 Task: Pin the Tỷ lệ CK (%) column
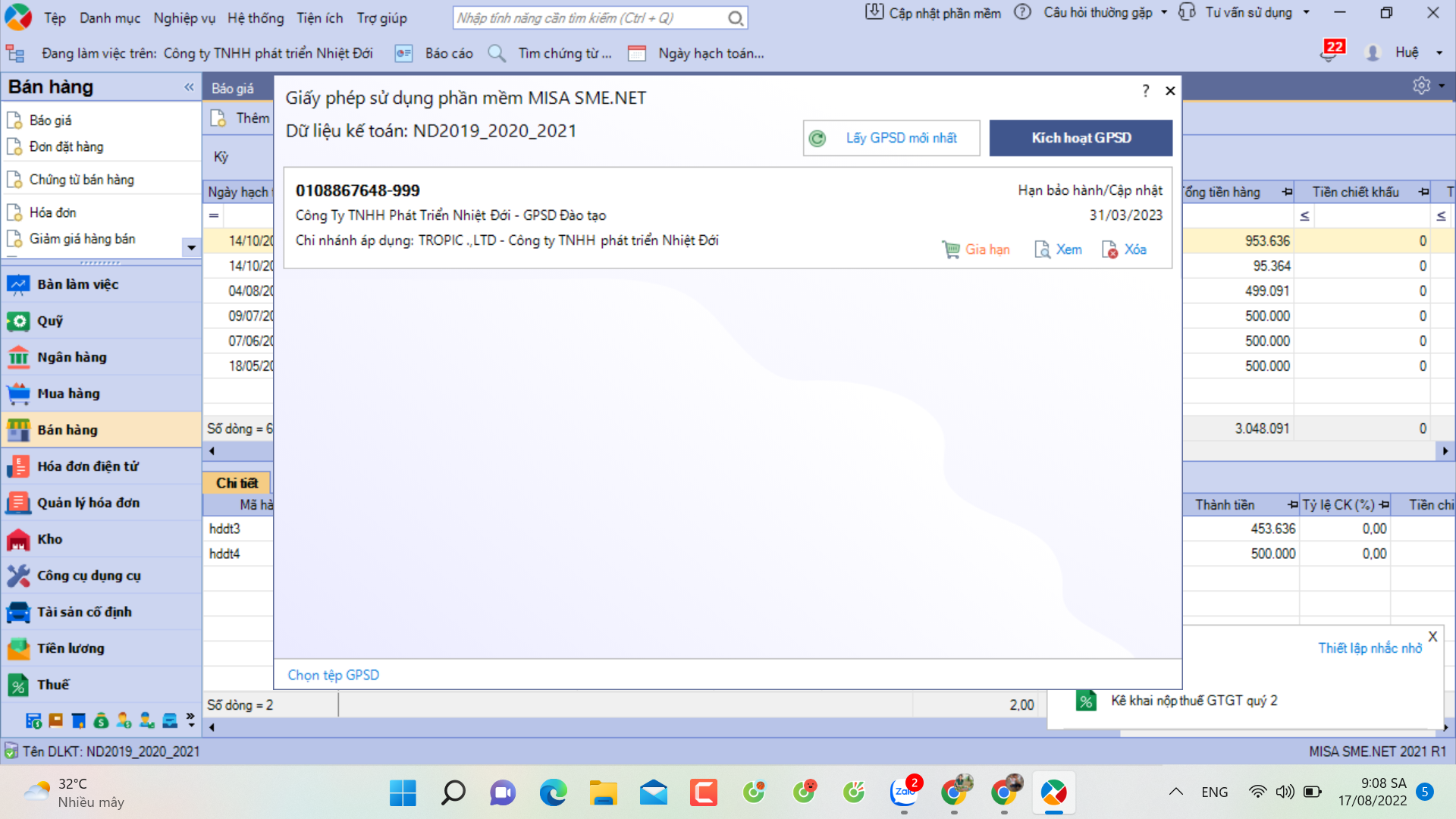pyautogui.click(x=1384, y=505)
